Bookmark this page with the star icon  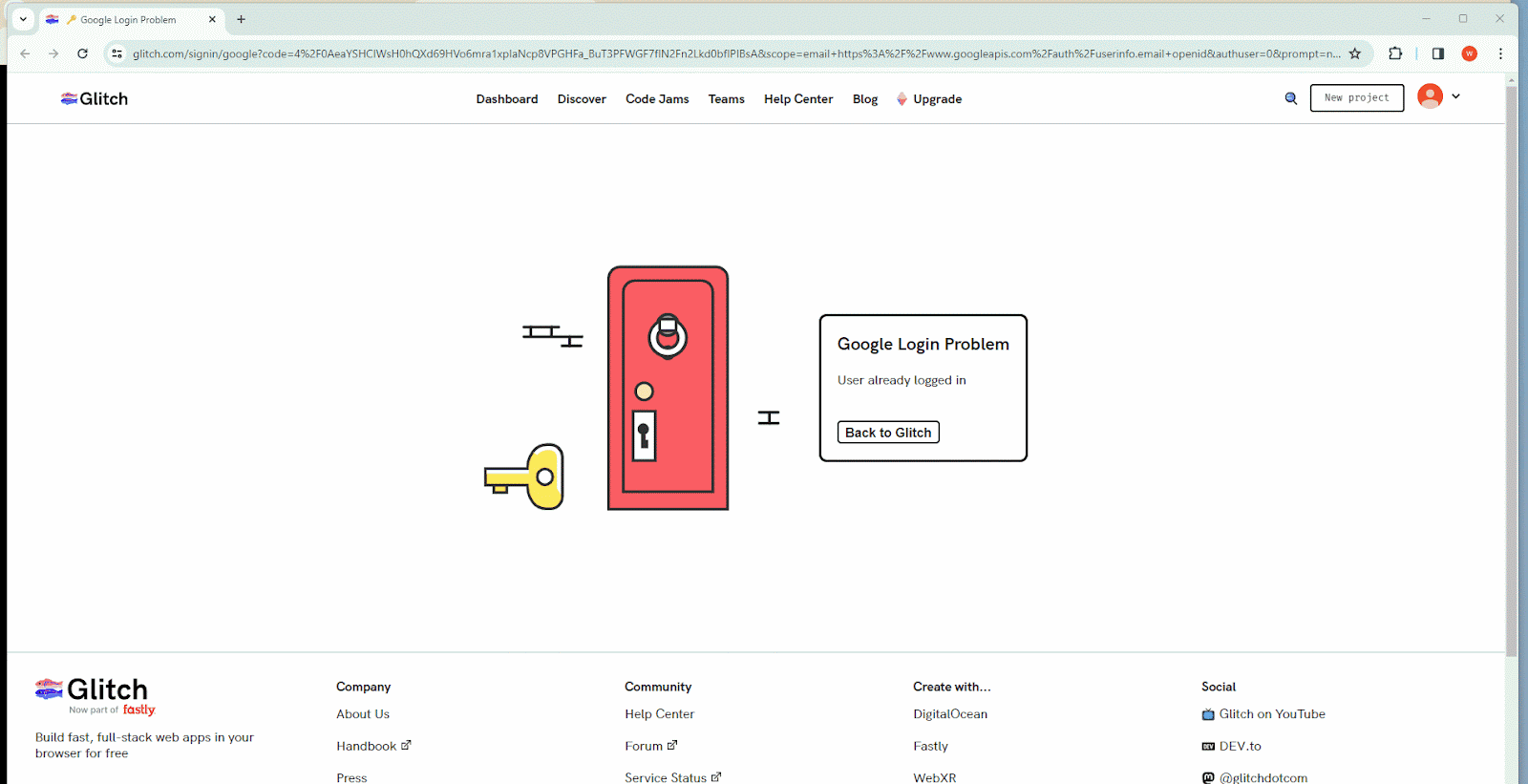pyautogui.click(x=1354, y=53)
